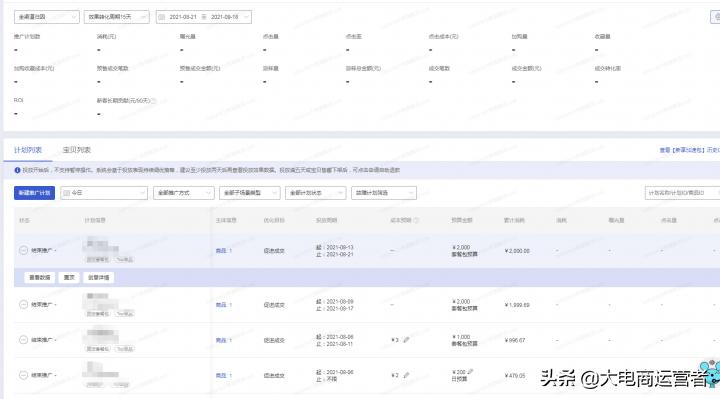Viewport: 720px width, 399px height.
Task: Switch to the 计划列表 tab
Action: click(x=28, y=150)
